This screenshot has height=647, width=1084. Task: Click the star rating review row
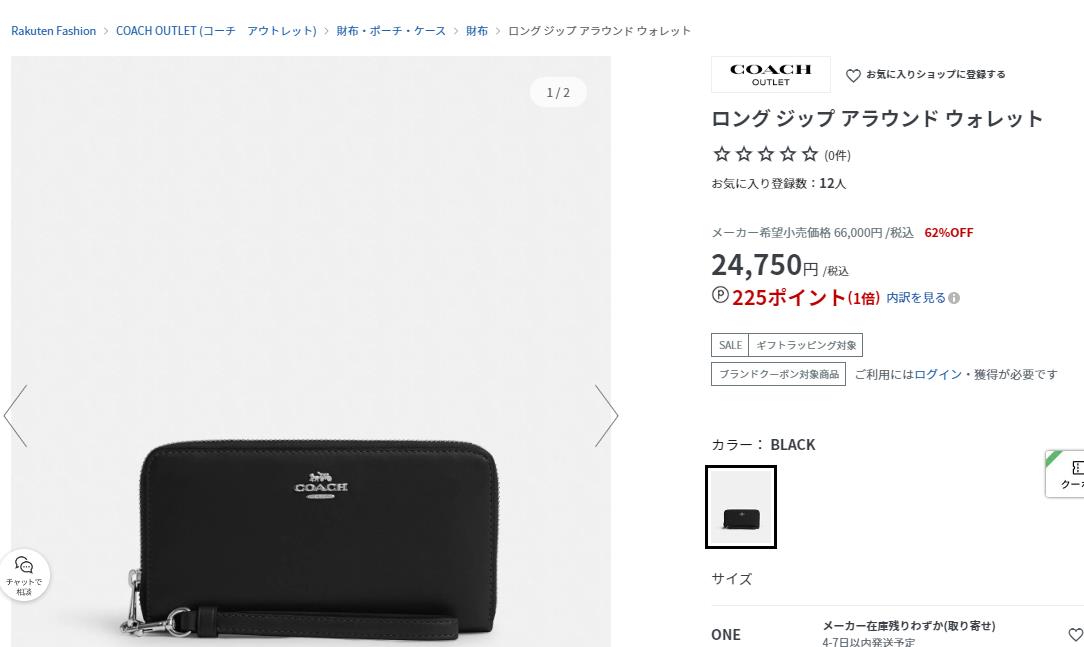[781, 154]
